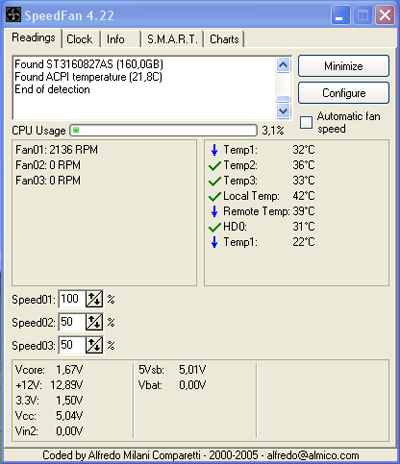
Task: Click the Speed03 up/down stepper
Action: [x=94, y=345]
